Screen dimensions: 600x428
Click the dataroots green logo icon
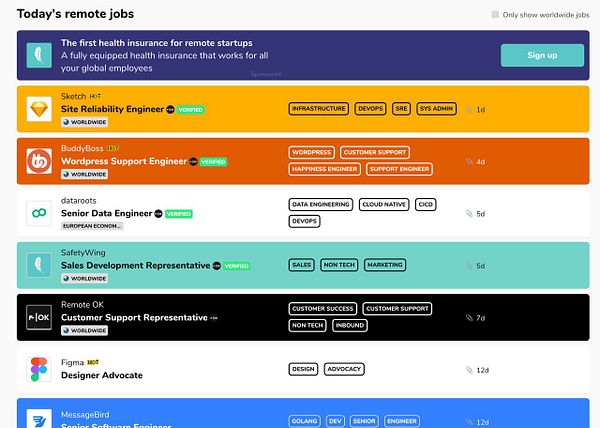(38, 213)
